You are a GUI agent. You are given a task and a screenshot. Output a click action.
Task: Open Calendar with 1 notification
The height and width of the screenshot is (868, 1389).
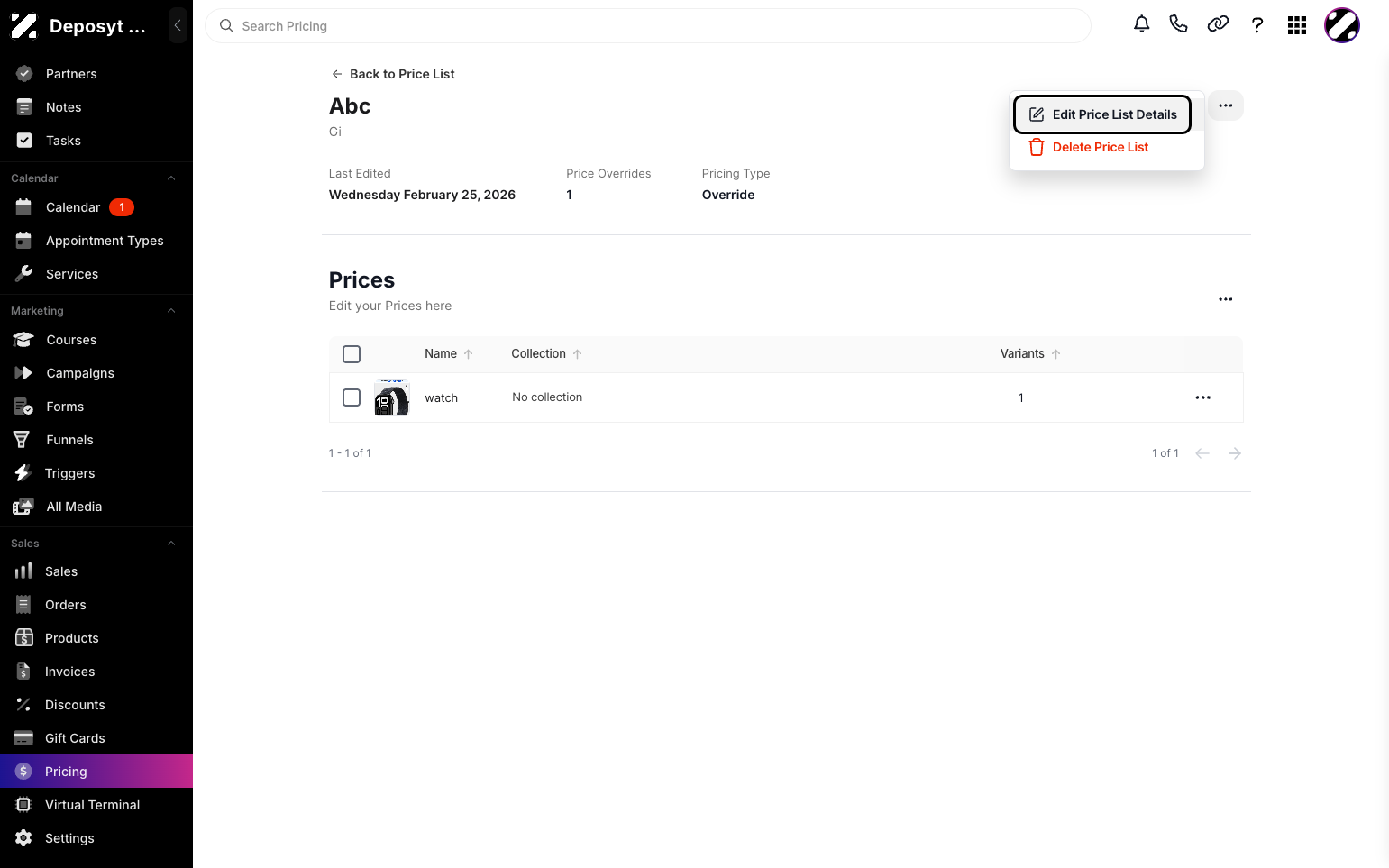coord(96,207)
